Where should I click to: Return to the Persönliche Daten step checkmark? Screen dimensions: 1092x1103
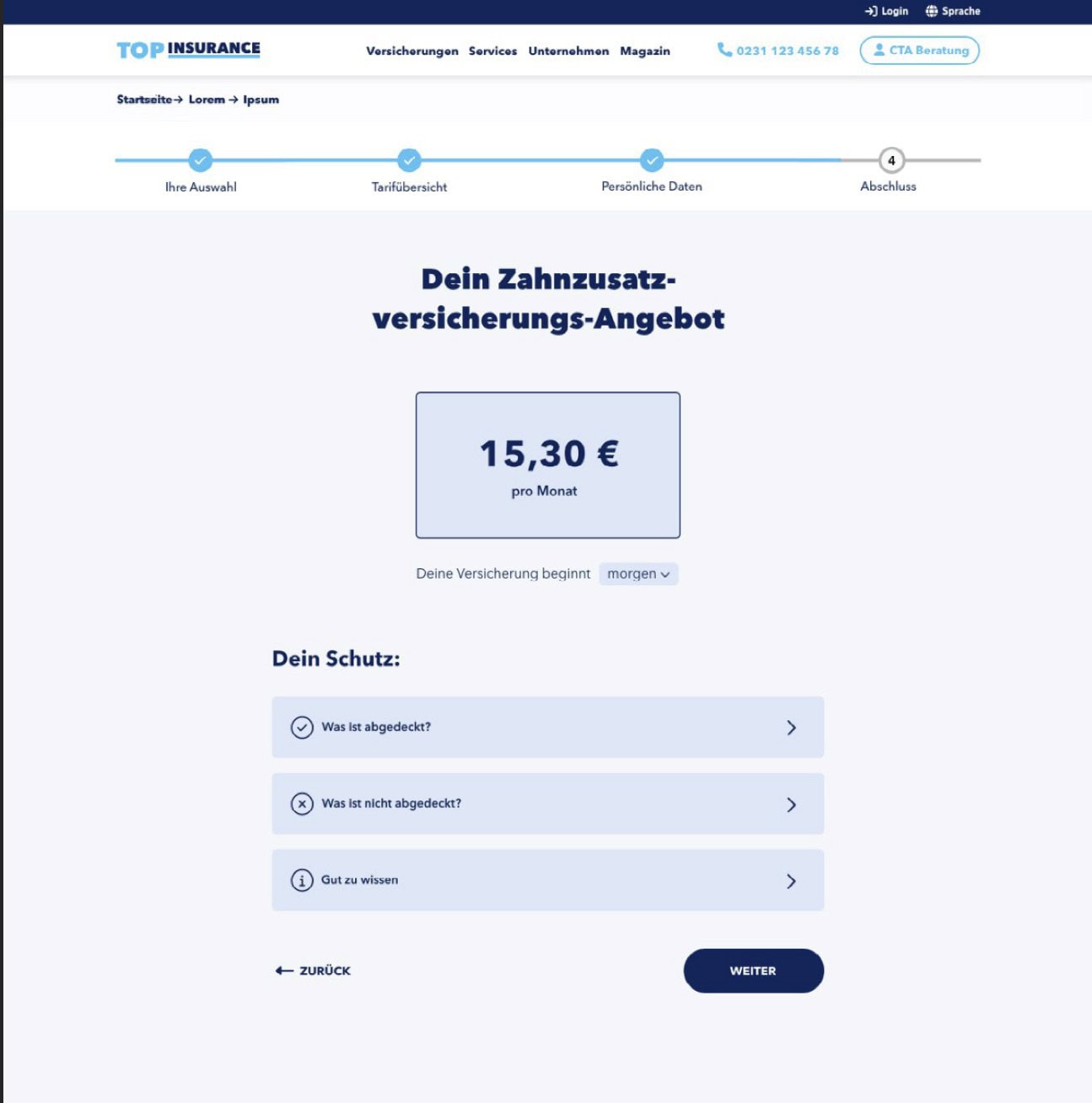(x=651, y=159)
